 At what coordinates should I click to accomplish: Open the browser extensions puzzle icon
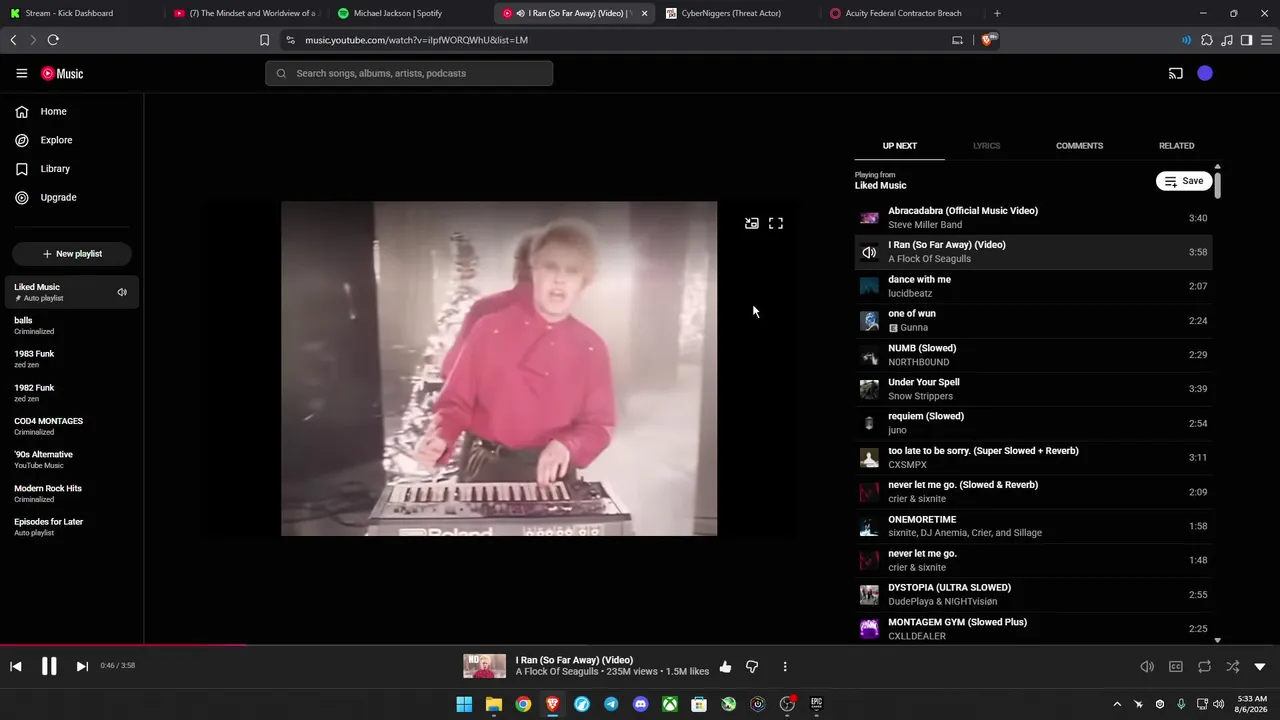pyautogui.click(x=1207, y=40)
